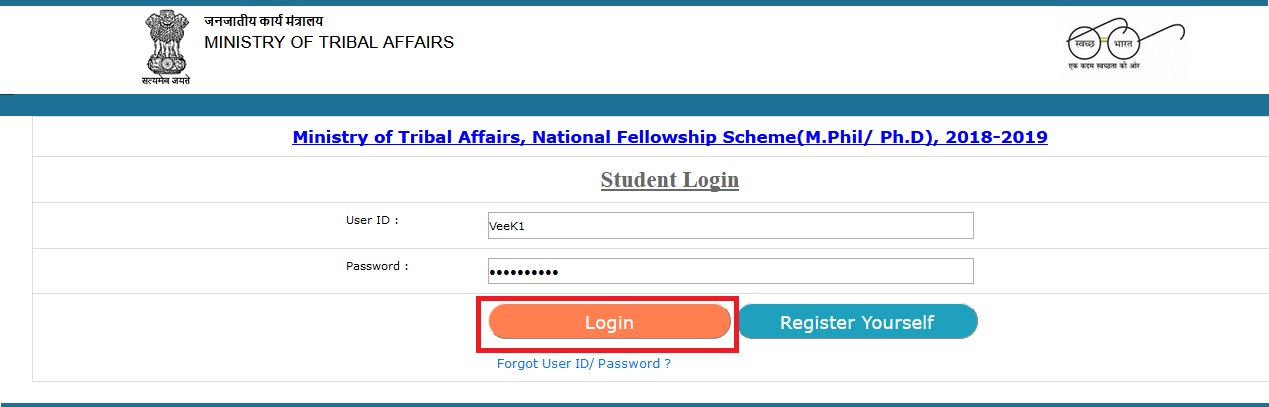The height and width of the screenshot is (407, 1269).
Task: Open the Forgot User ID/ Password link
Action: 583,364
